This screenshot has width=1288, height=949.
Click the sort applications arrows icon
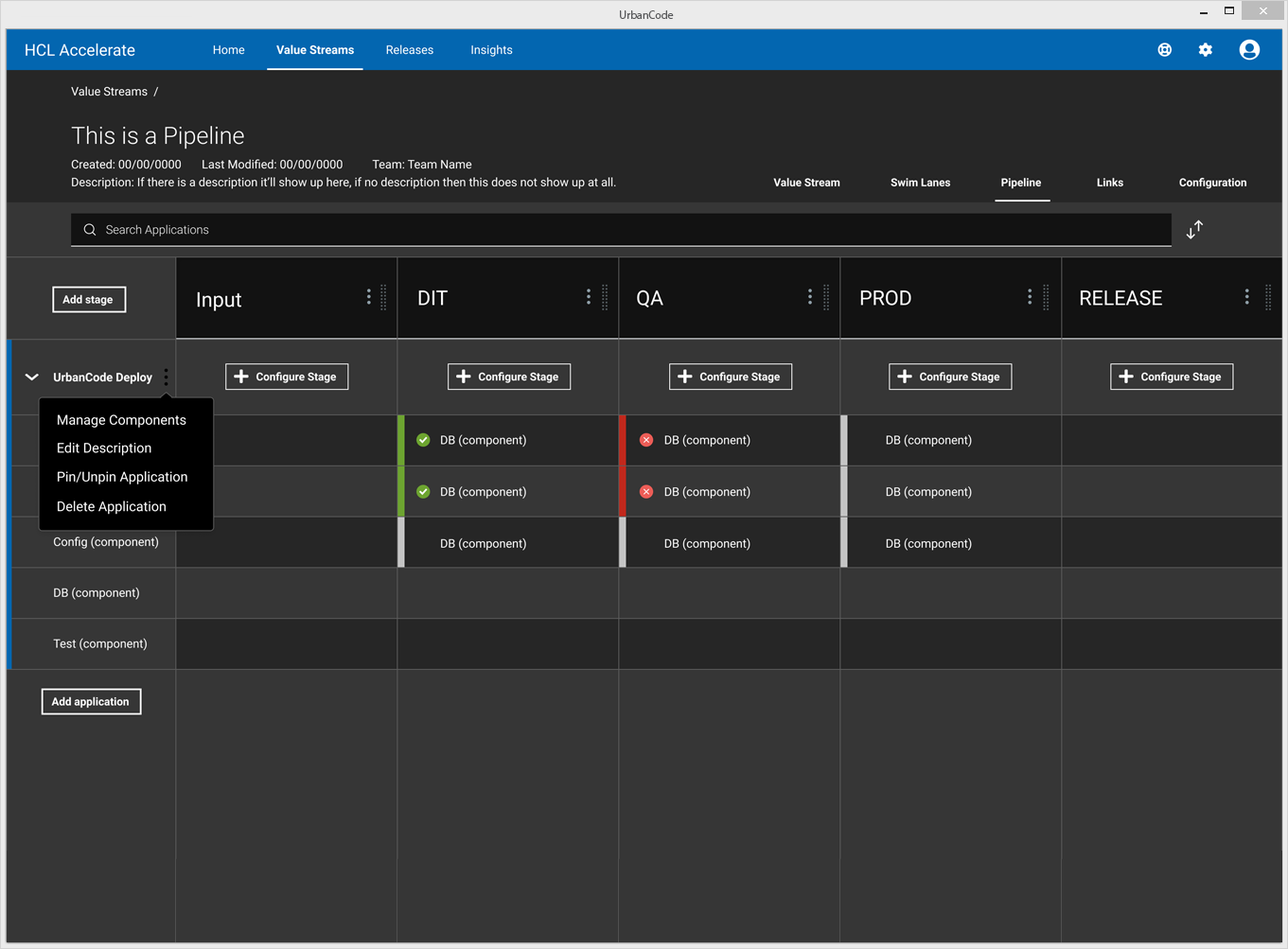click(x=1194, y=229)
